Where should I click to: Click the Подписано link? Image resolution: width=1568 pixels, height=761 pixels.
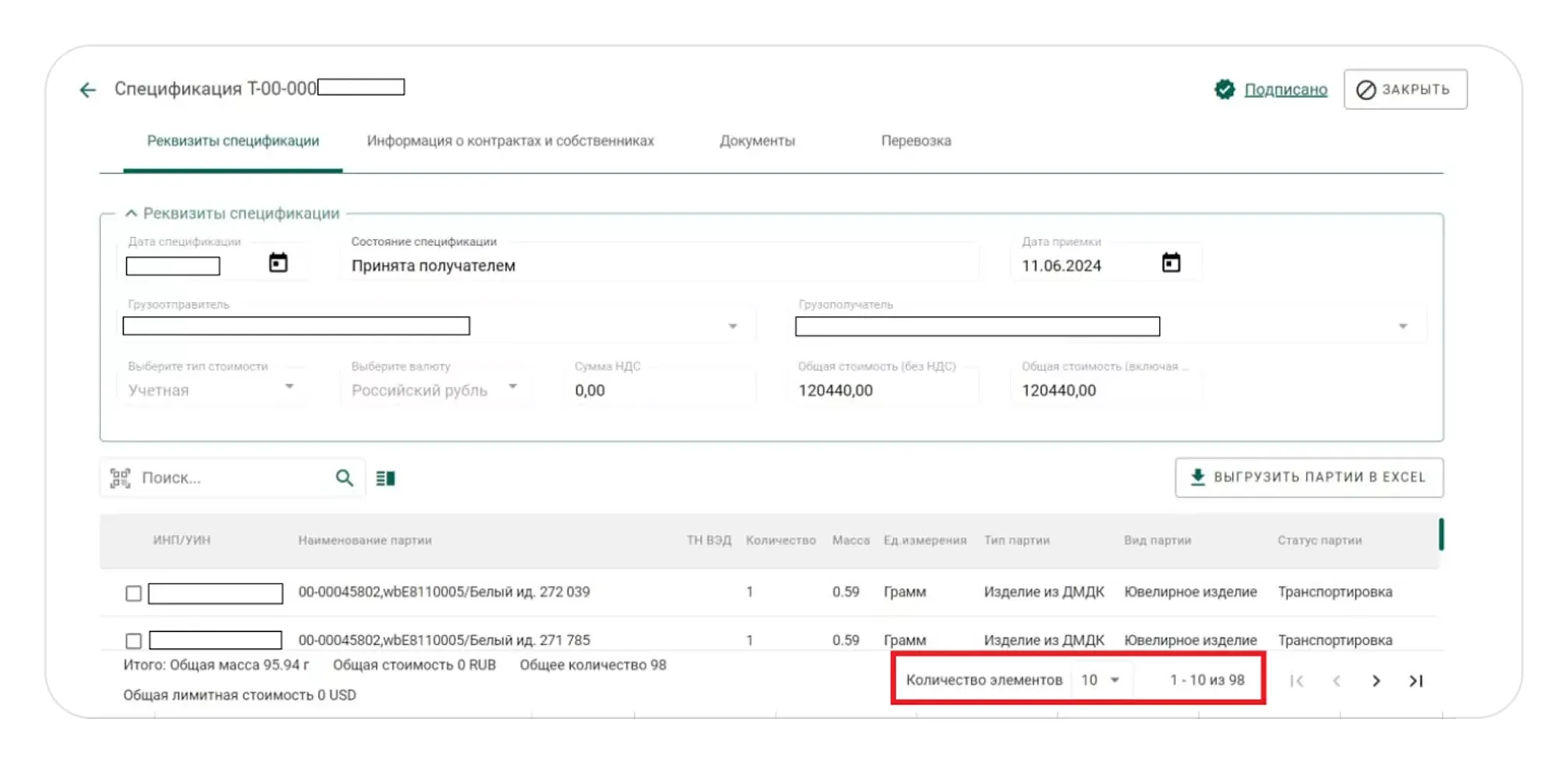pyautogui.click(x=1285, y=89)
